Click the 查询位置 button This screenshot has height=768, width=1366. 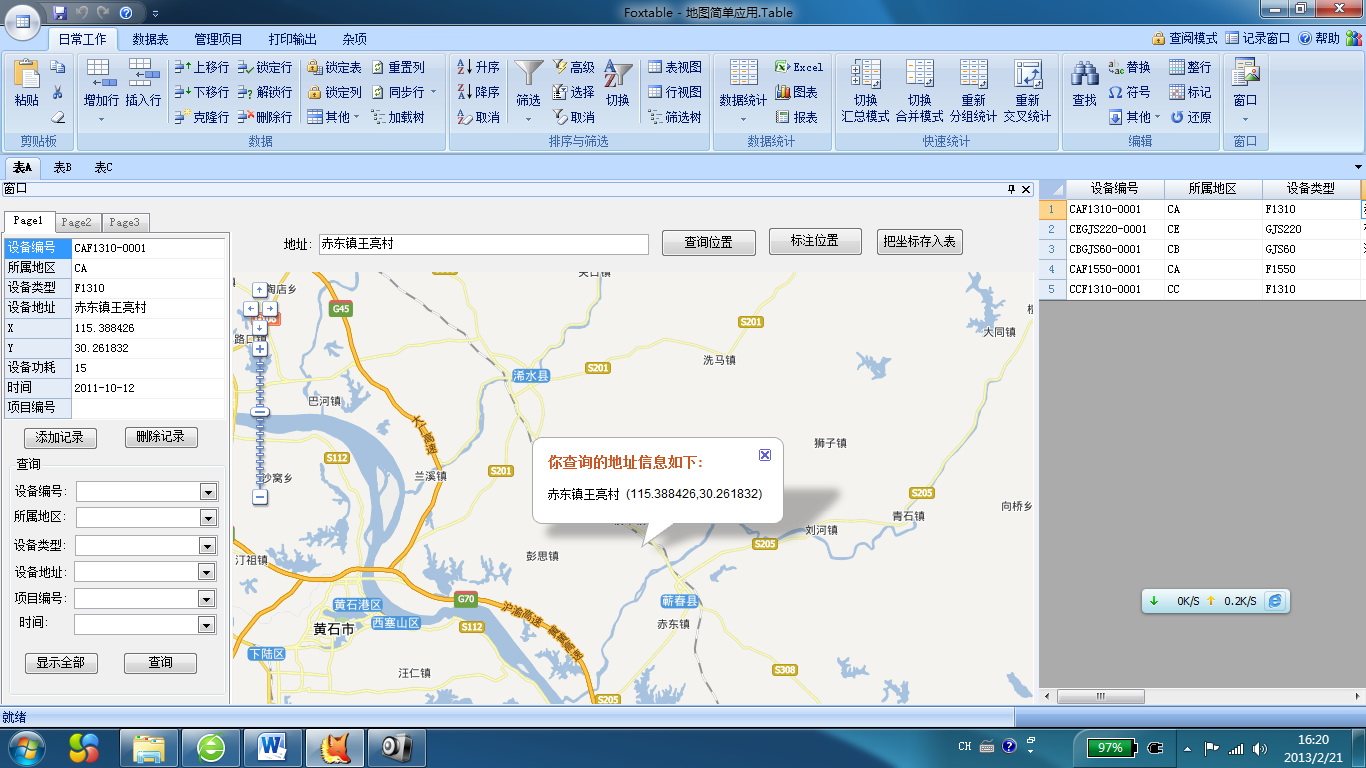point(707,243)
